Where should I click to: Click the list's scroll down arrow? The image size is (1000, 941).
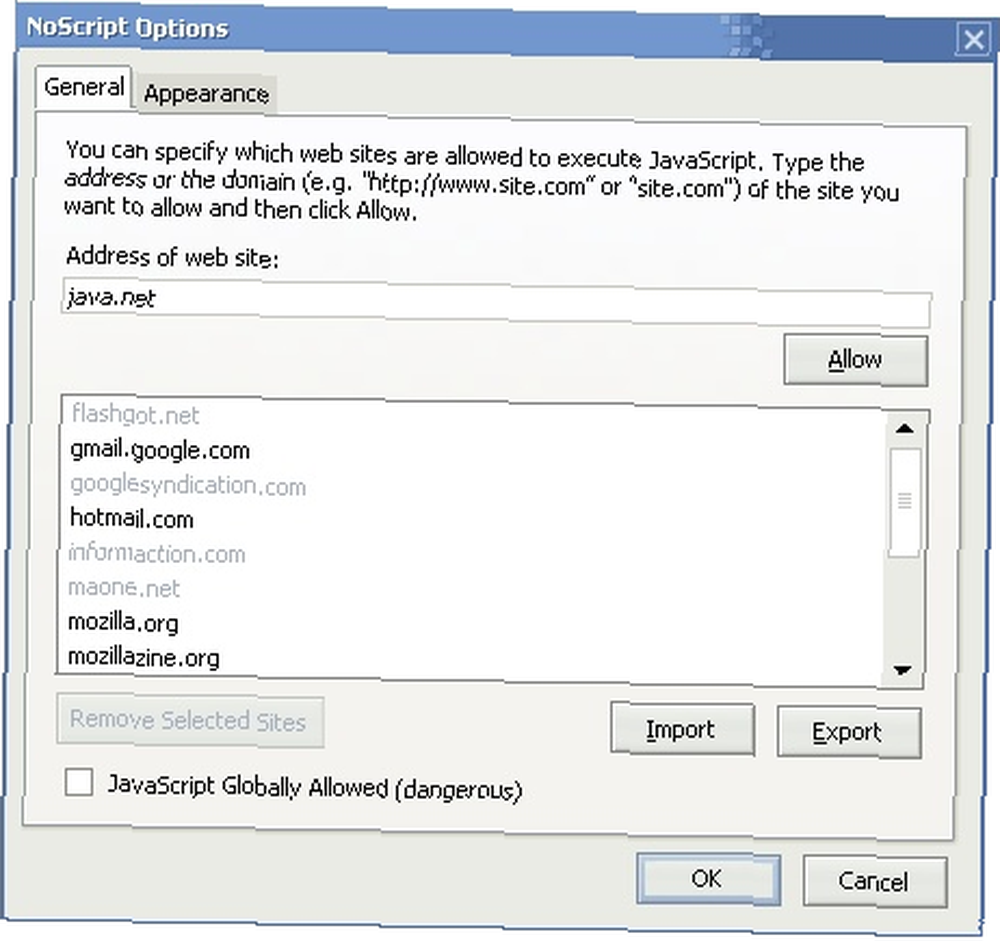coord(902,670)
